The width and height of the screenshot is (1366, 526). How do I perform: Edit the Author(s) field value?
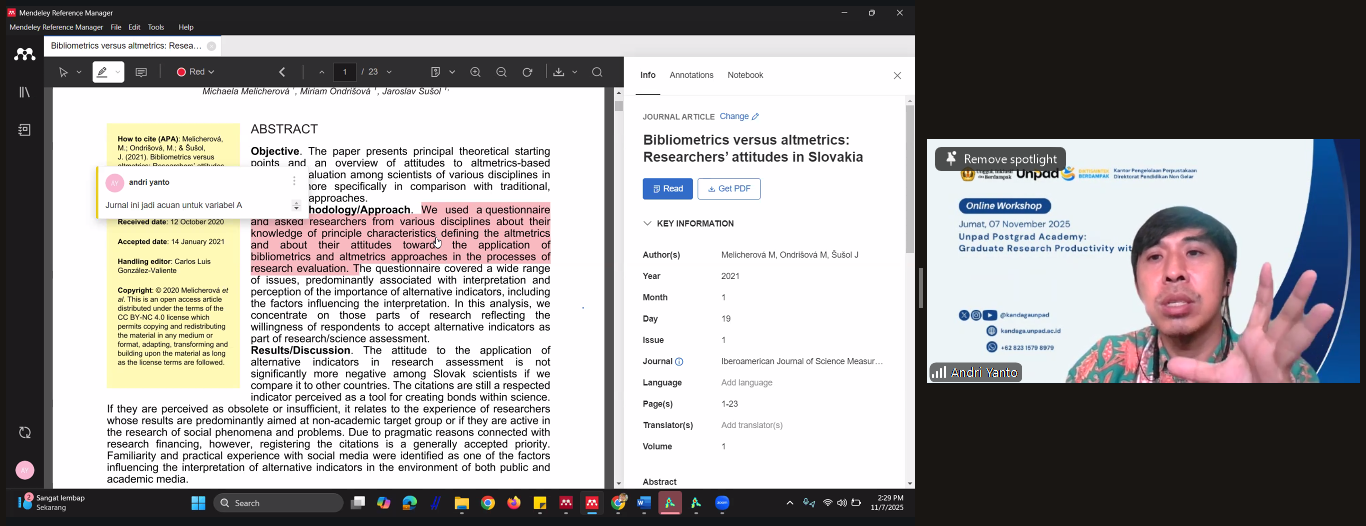pos(789,255)
